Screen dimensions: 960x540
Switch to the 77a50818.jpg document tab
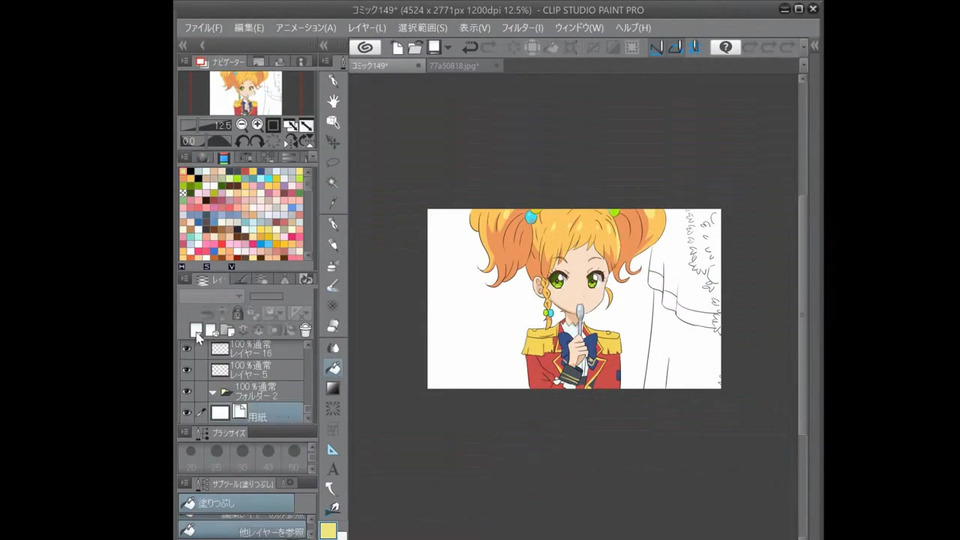tap(453, 66)
